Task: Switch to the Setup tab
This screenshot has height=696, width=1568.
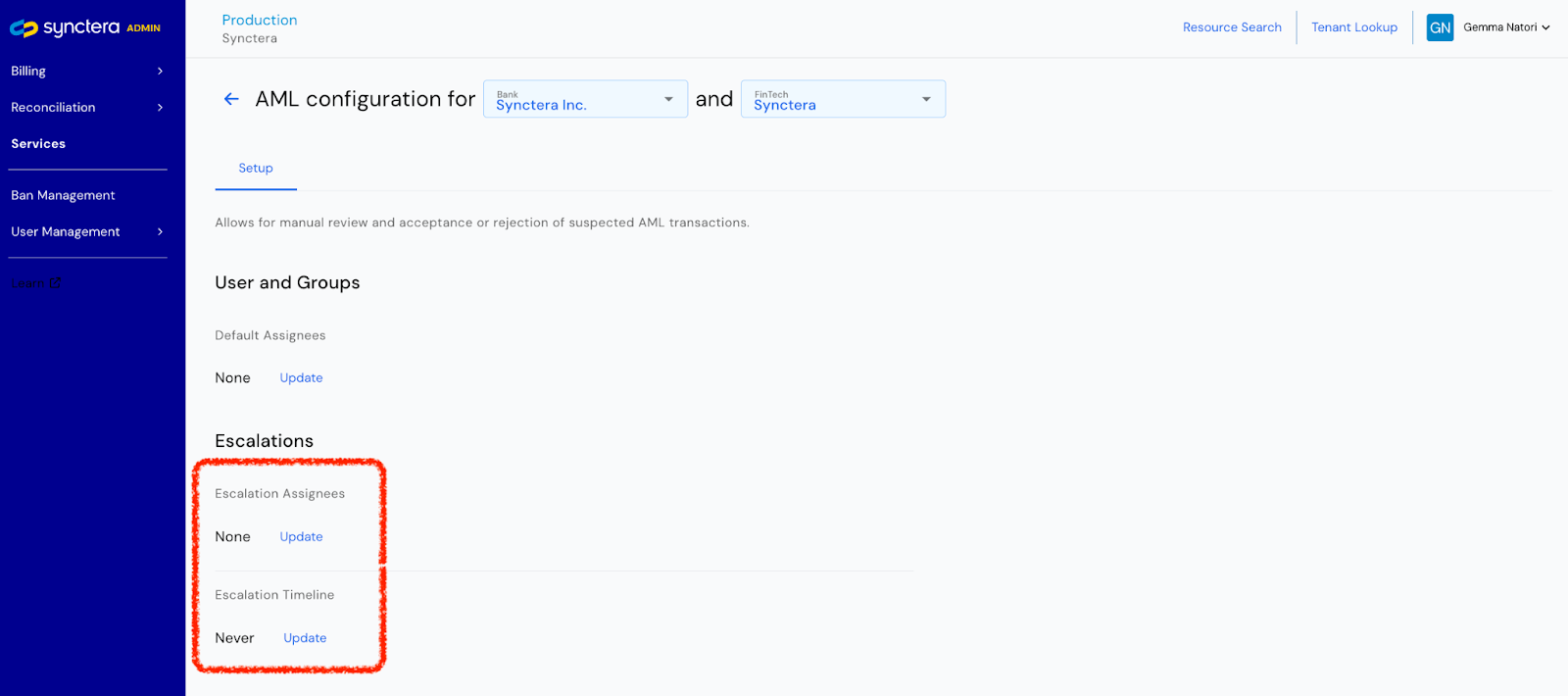Action: pos(256,169)
